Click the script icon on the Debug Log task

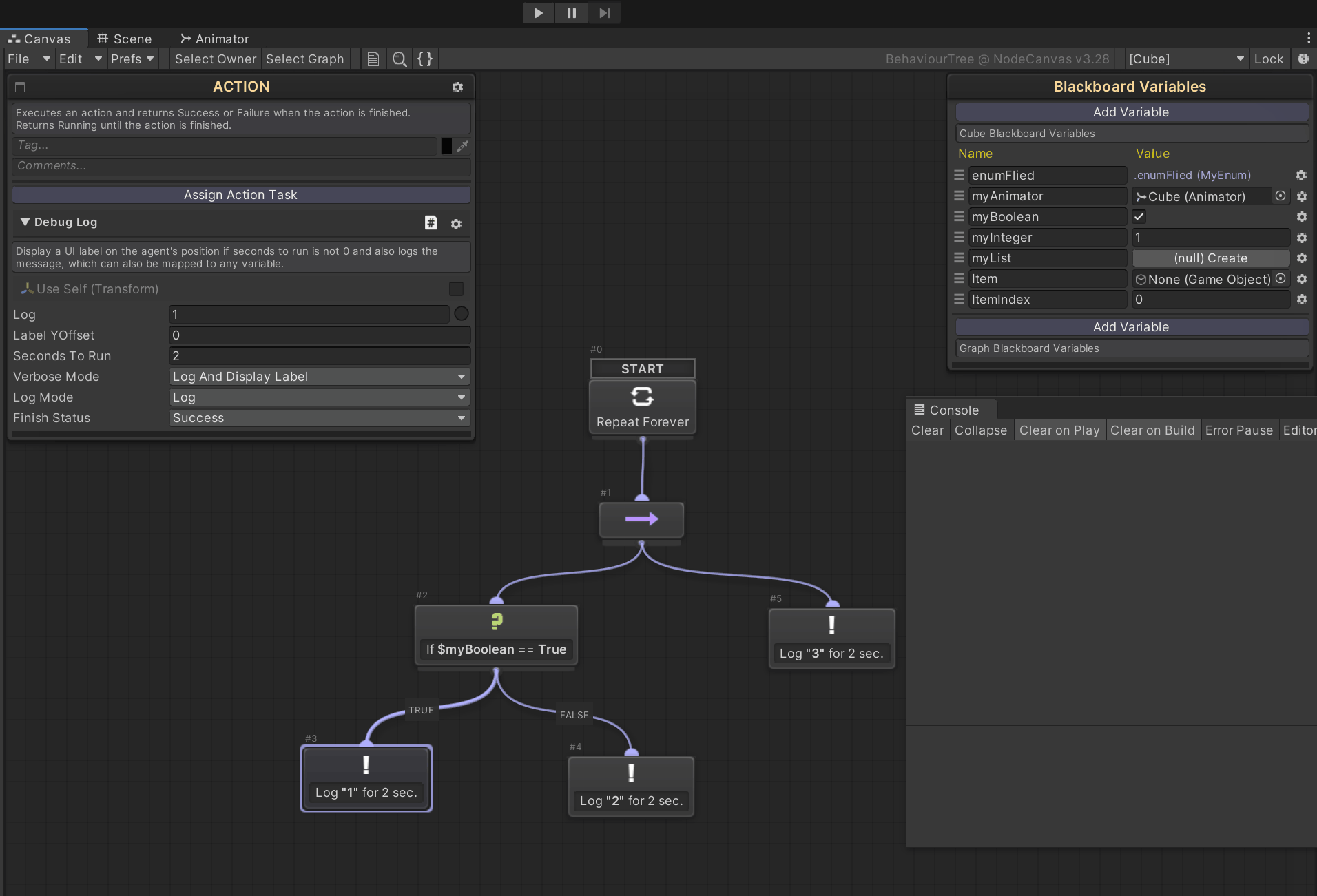click(x=431, y=222)
